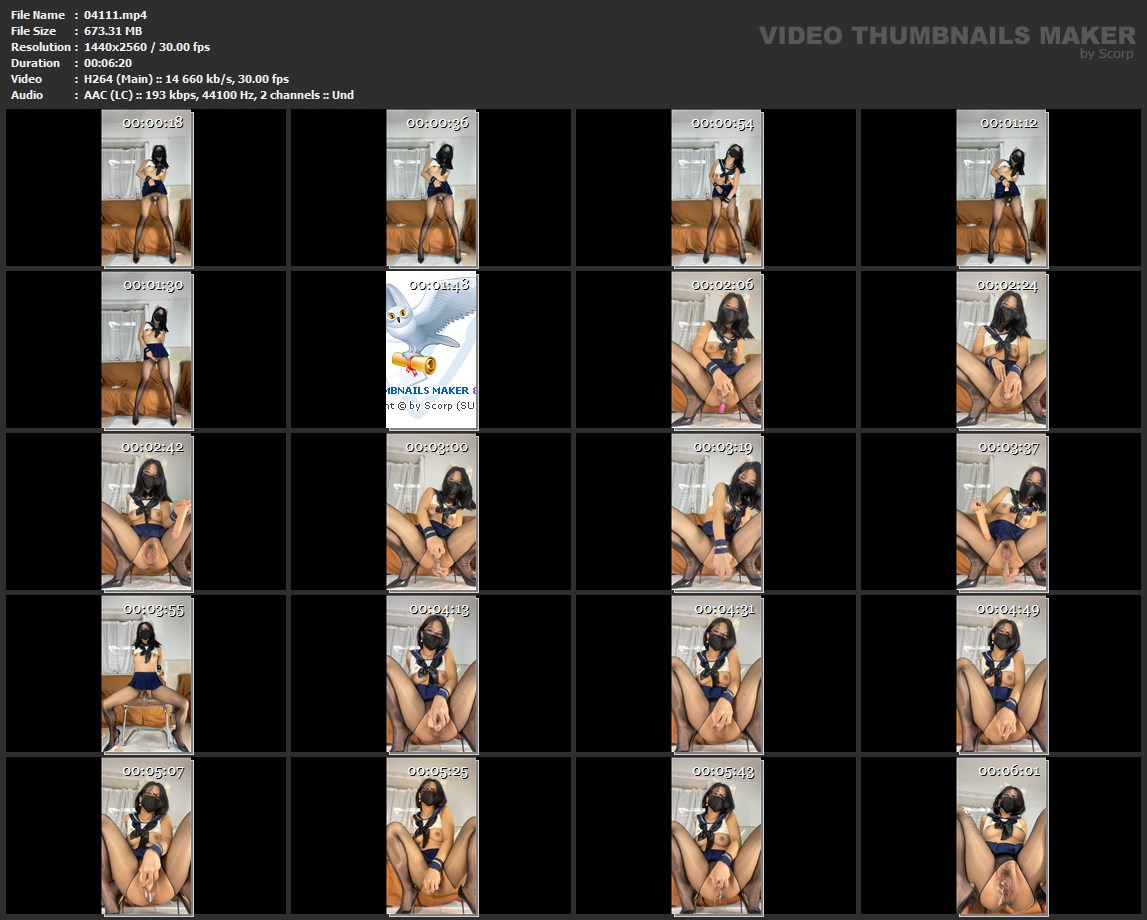Select the last frame at 00:06:01
1147x920 pixels.
(x=1001, y=836)
